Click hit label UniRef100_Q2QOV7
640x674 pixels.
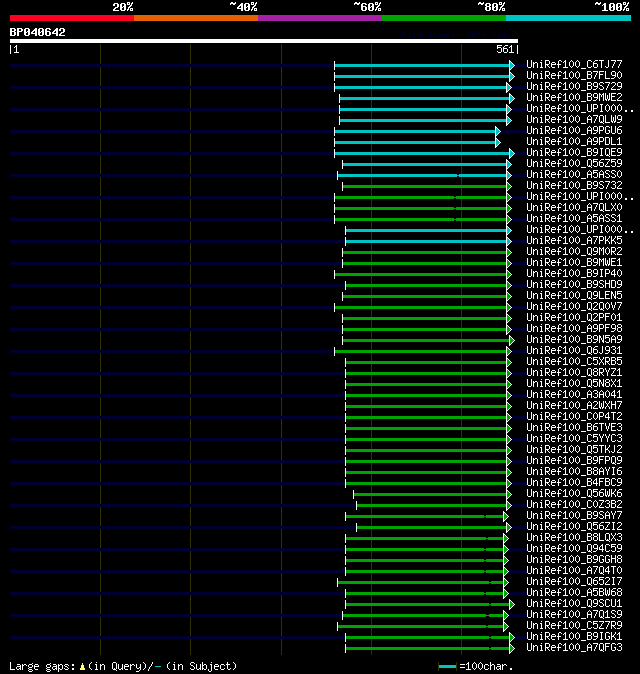click(x=574, y=306)
